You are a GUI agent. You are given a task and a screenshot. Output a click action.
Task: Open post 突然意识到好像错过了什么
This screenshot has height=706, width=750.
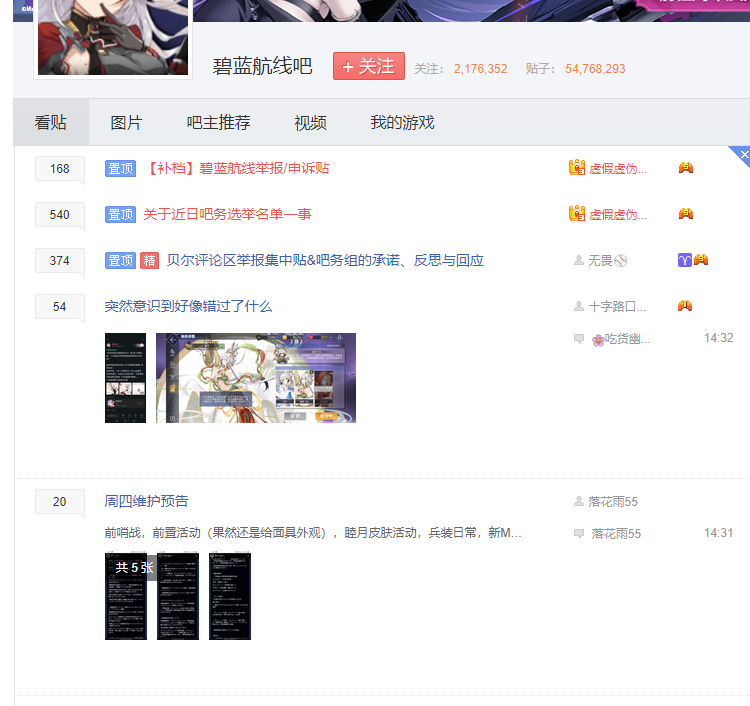click(x=188, y=306)
